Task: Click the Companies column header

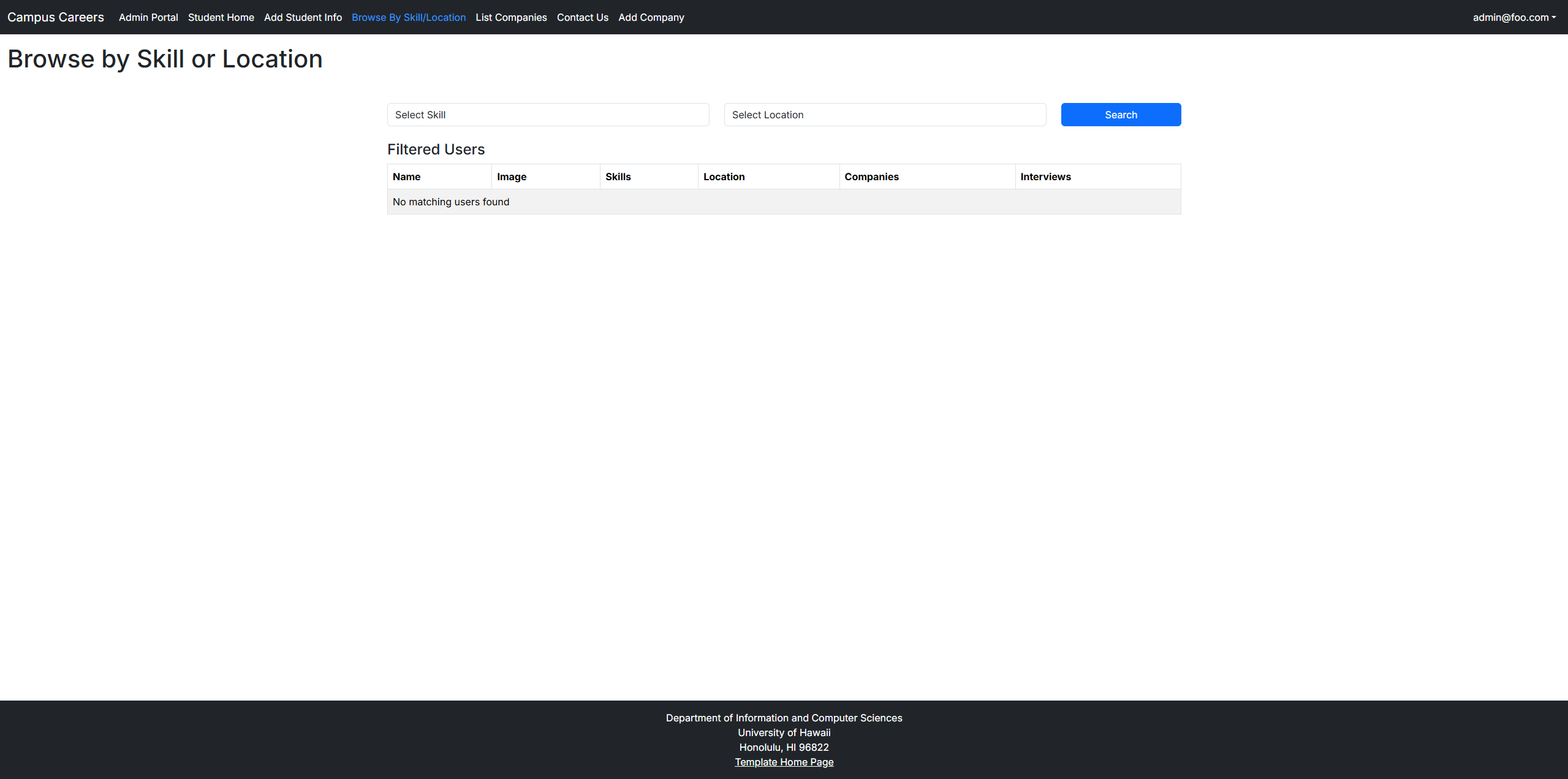Action: [x=871, y=177]
